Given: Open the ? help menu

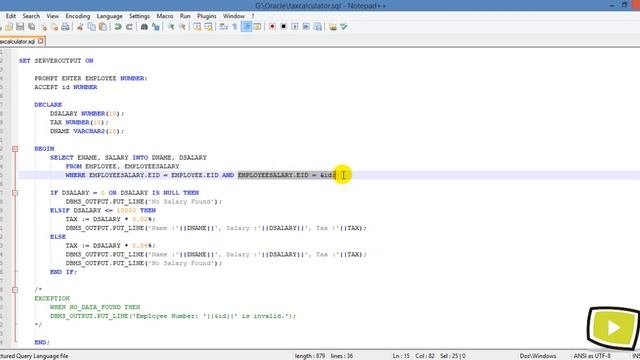Looking at the screenshot, I should tap(253, 16).
